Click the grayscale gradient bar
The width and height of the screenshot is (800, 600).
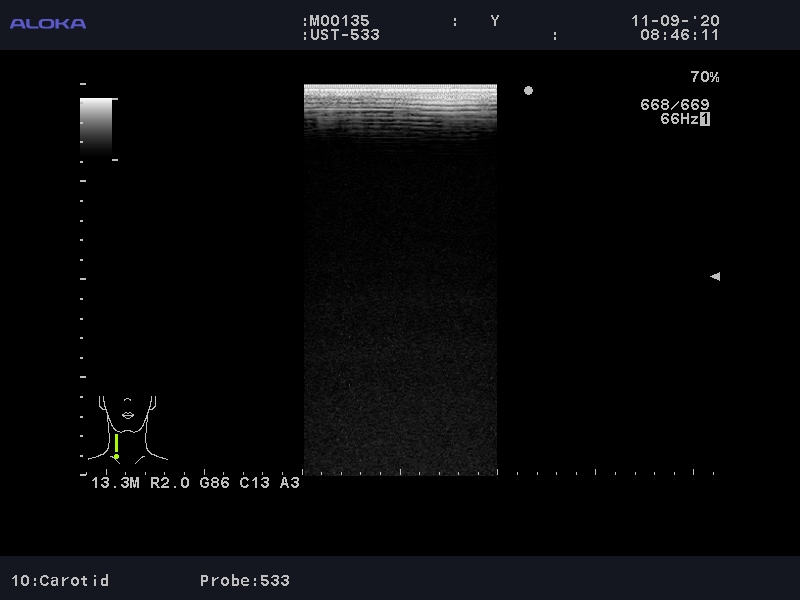click(x=96, y=124)
